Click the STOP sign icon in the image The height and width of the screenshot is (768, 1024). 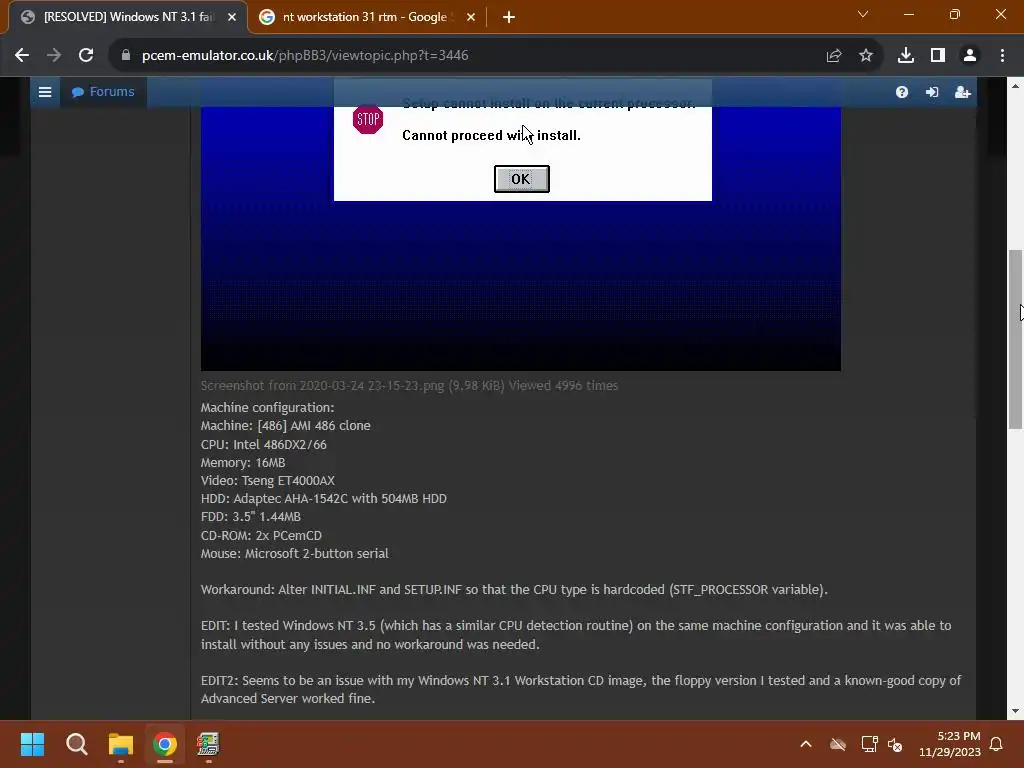(368, 120)
